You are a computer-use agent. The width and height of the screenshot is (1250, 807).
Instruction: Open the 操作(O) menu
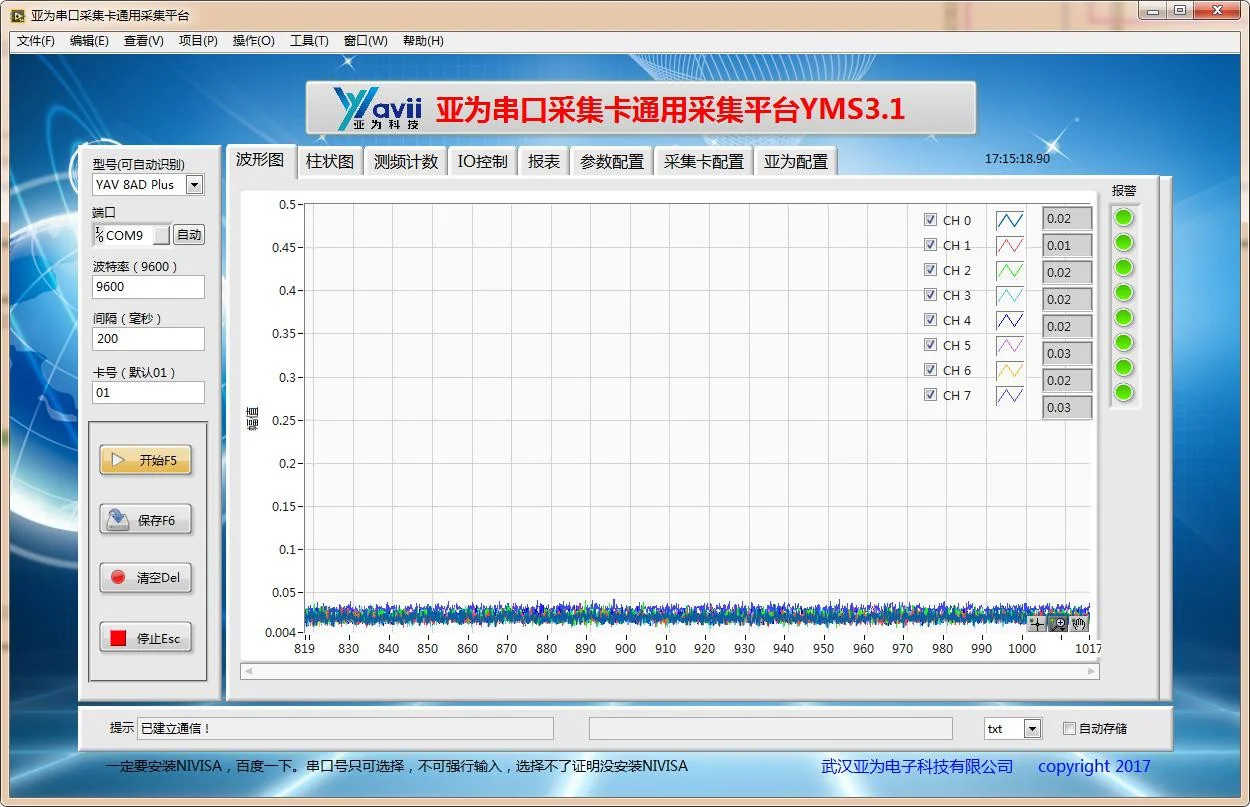click(253, 41)
